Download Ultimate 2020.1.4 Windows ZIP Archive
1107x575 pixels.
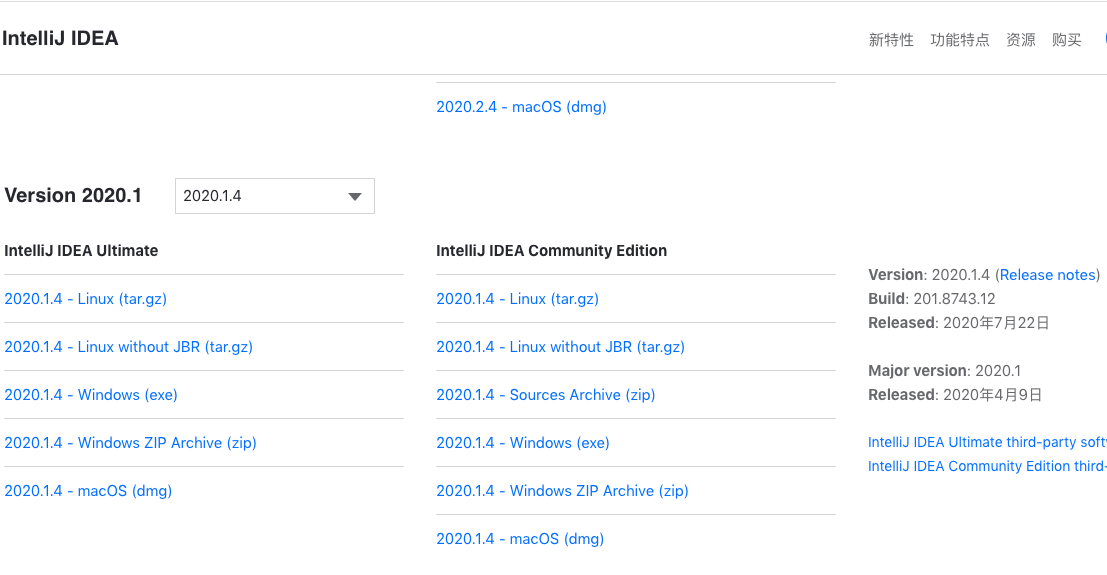pos(131,443)
